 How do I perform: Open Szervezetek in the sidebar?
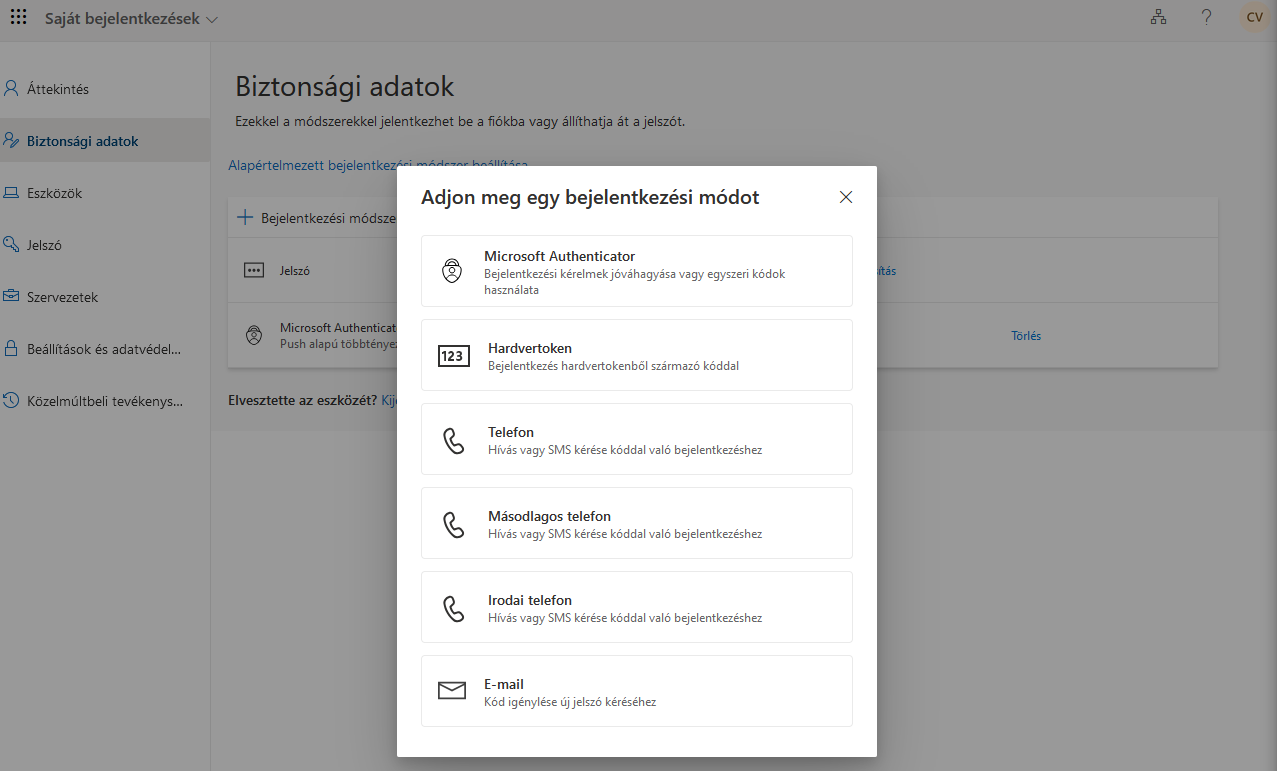point(105,297)
